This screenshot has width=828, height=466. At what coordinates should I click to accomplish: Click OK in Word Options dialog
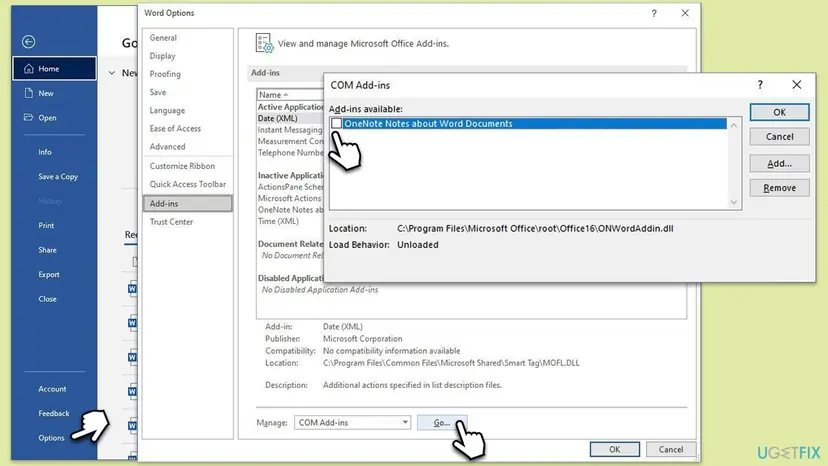615,450
